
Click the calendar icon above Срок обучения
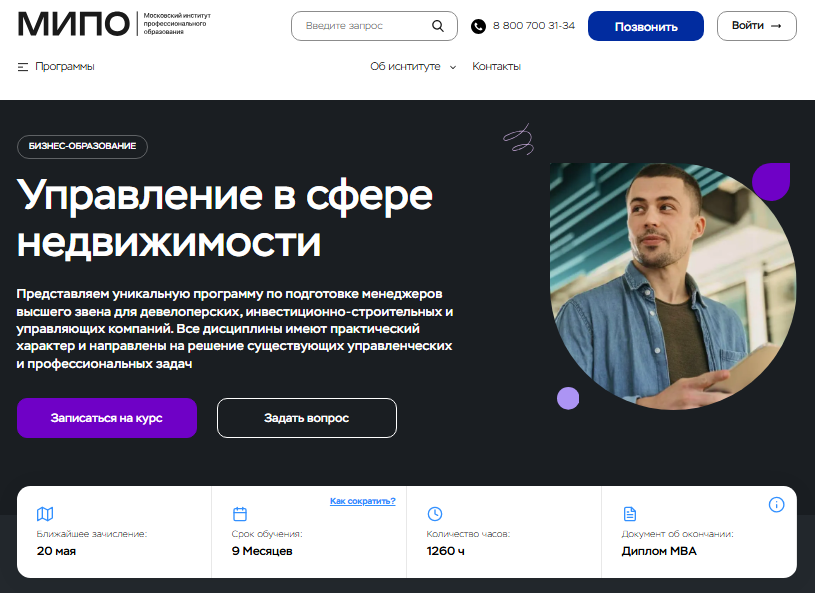(x=240, y=514)
